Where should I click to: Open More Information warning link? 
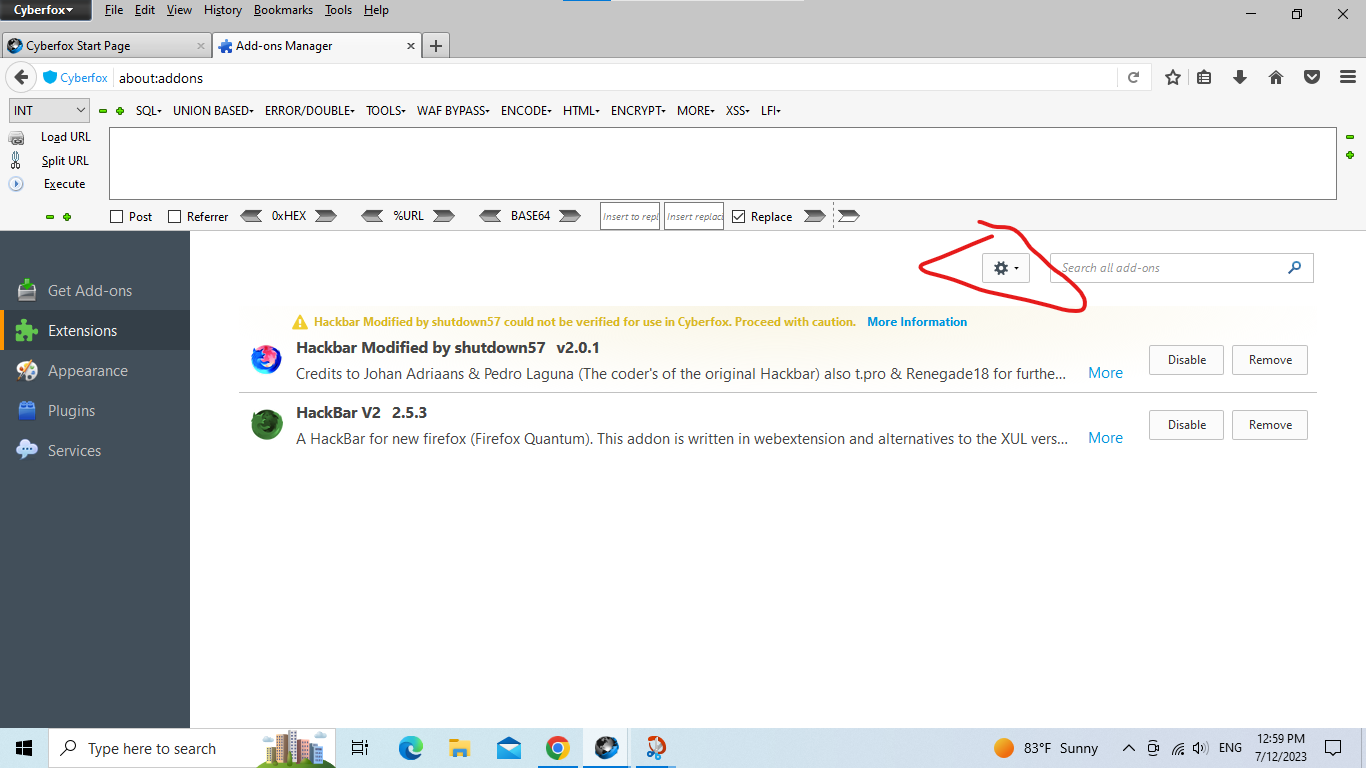coord(917,322)
